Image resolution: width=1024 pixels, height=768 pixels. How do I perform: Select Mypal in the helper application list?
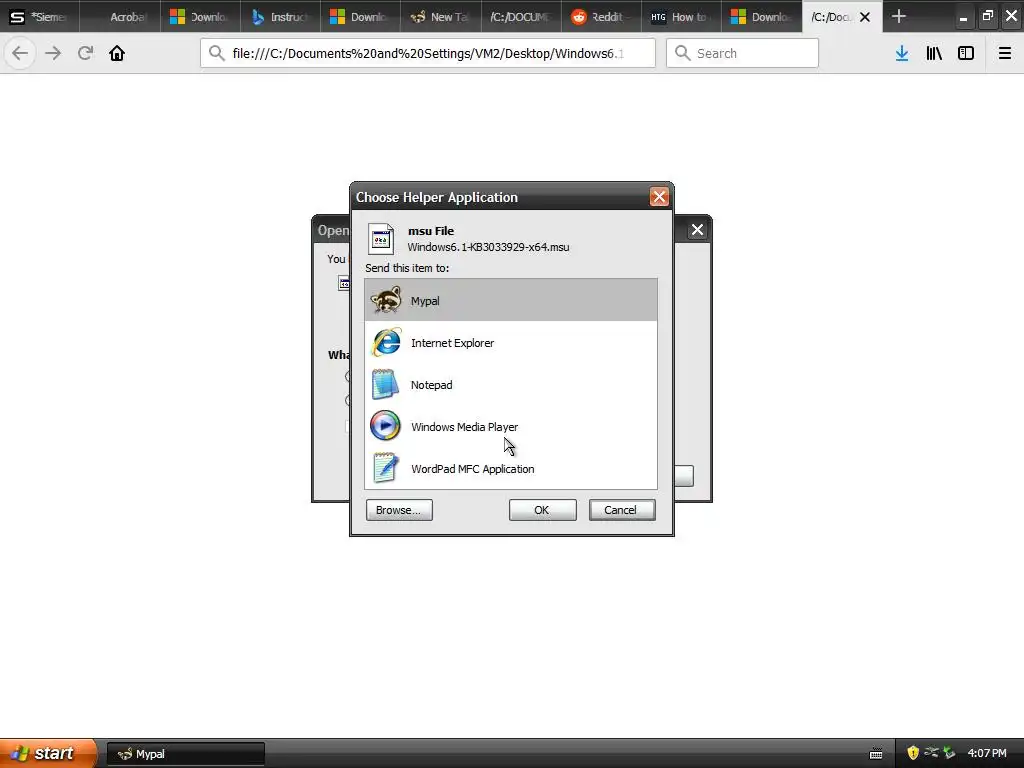(x=511, y=300)
